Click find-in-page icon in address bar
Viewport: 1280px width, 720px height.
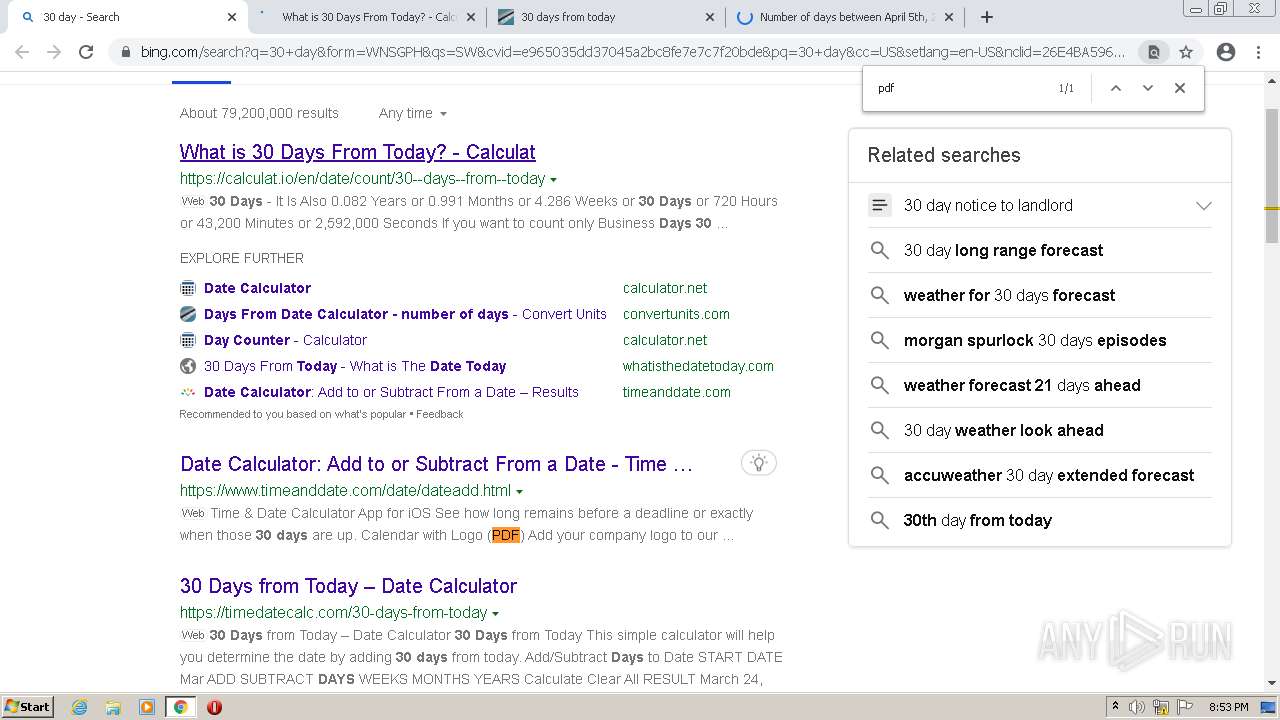click(x=1153, y=52)
